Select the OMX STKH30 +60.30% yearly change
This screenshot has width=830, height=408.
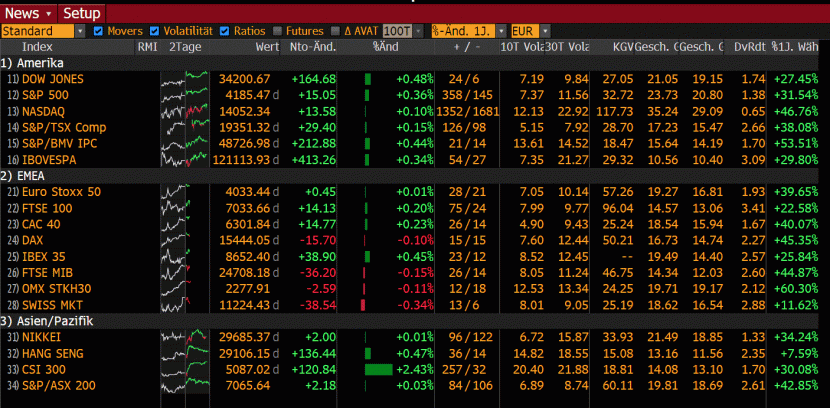[x=796, y=289]
